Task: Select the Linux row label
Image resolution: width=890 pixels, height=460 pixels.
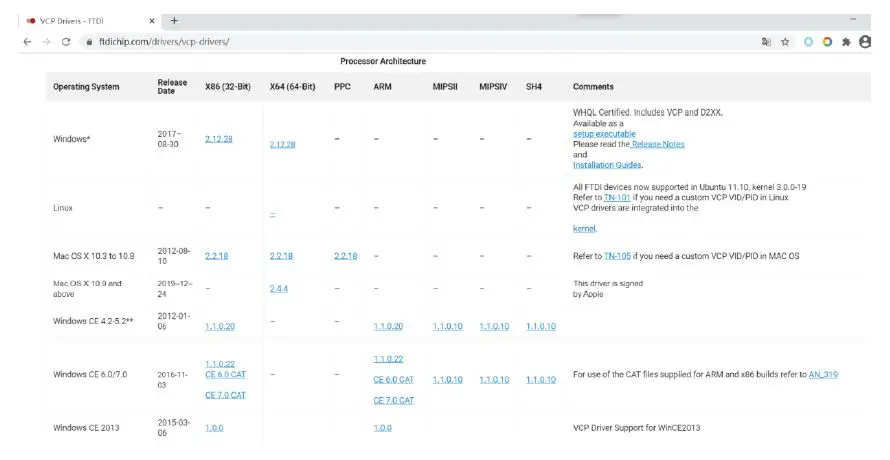Action: tap(63, 208)
